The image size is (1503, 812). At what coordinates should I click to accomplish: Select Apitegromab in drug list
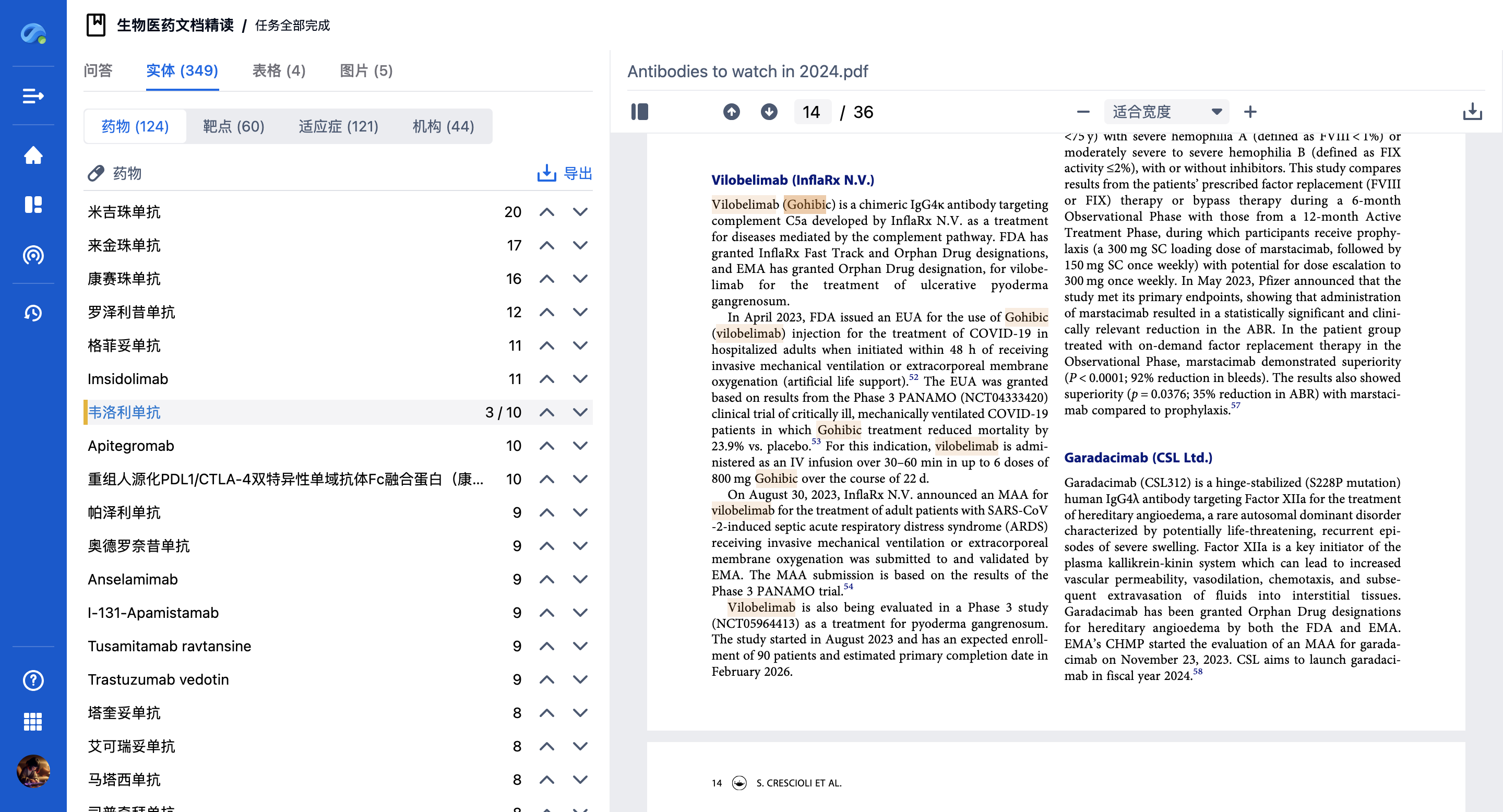tap(130, 446)
